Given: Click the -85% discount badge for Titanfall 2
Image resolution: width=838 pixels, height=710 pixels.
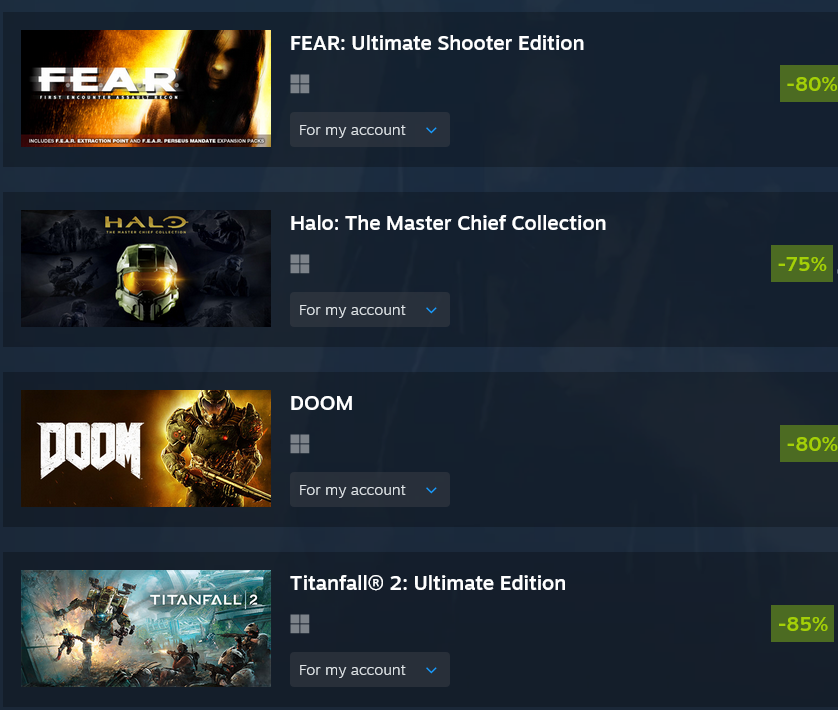Looking at the screenshot, I should coord(802,624).
